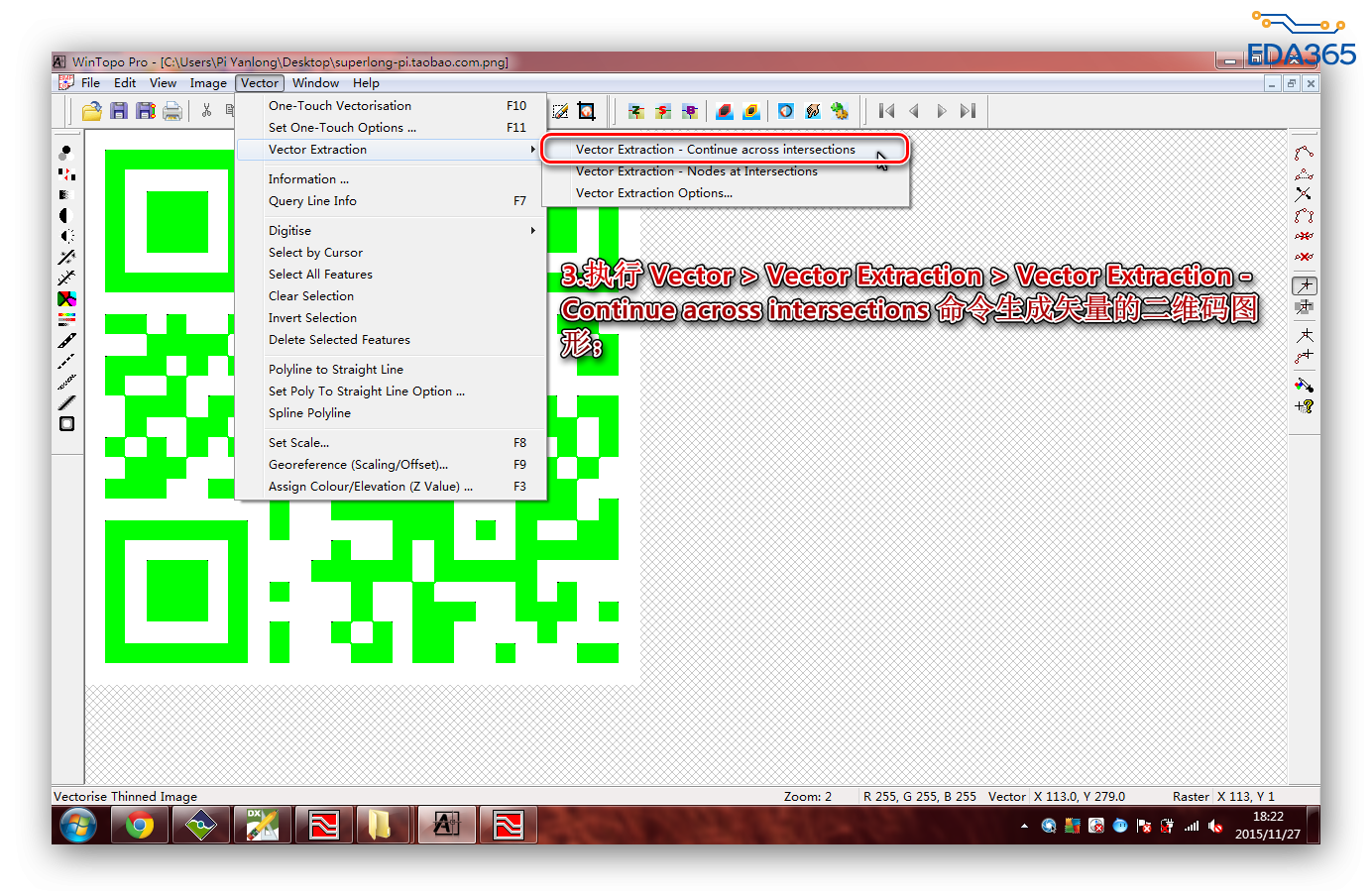The width and height of the screenshot is (1372, 896).
Task: Expand the Vector Extraction submenu item
Action: coord(391,150)
